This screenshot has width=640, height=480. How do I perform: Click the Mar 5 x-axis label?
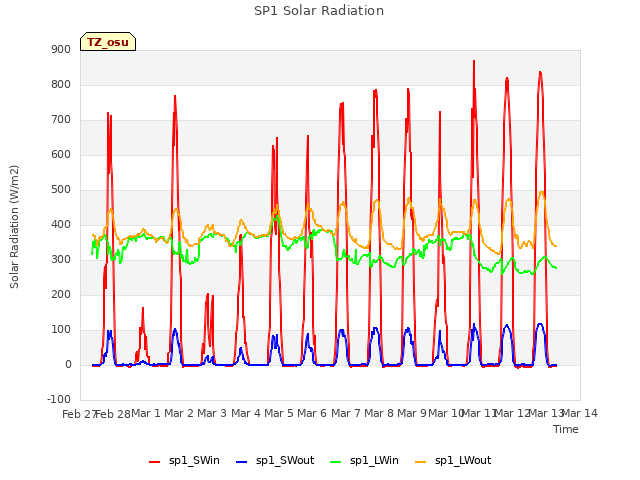coord(279,413)
